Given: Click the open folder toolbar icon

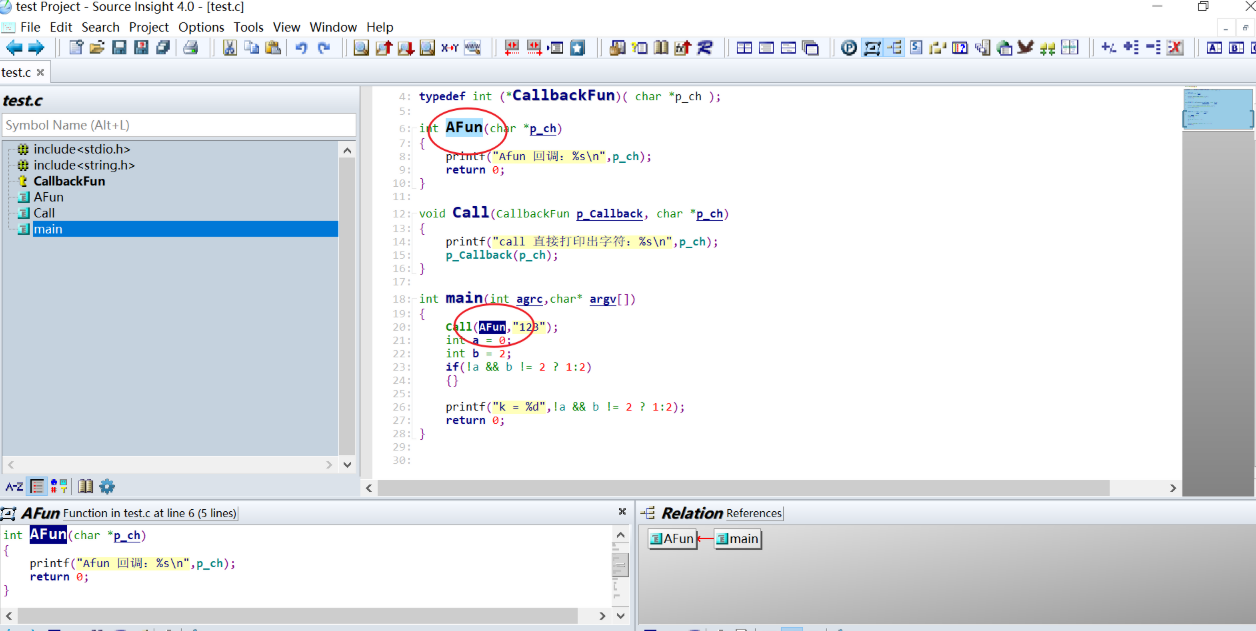Looking at the screenshot, I should click(x=97, y=47).
